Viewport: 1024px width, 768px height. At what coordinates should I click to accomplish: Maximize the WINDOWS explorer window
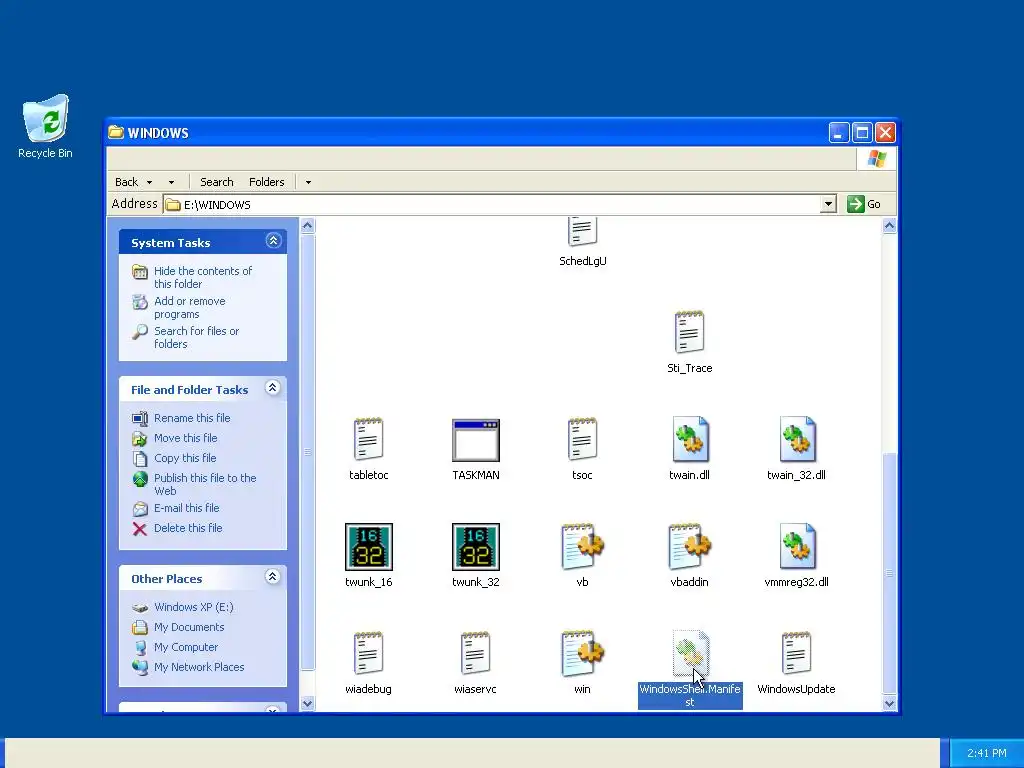[x=862, y=133]
